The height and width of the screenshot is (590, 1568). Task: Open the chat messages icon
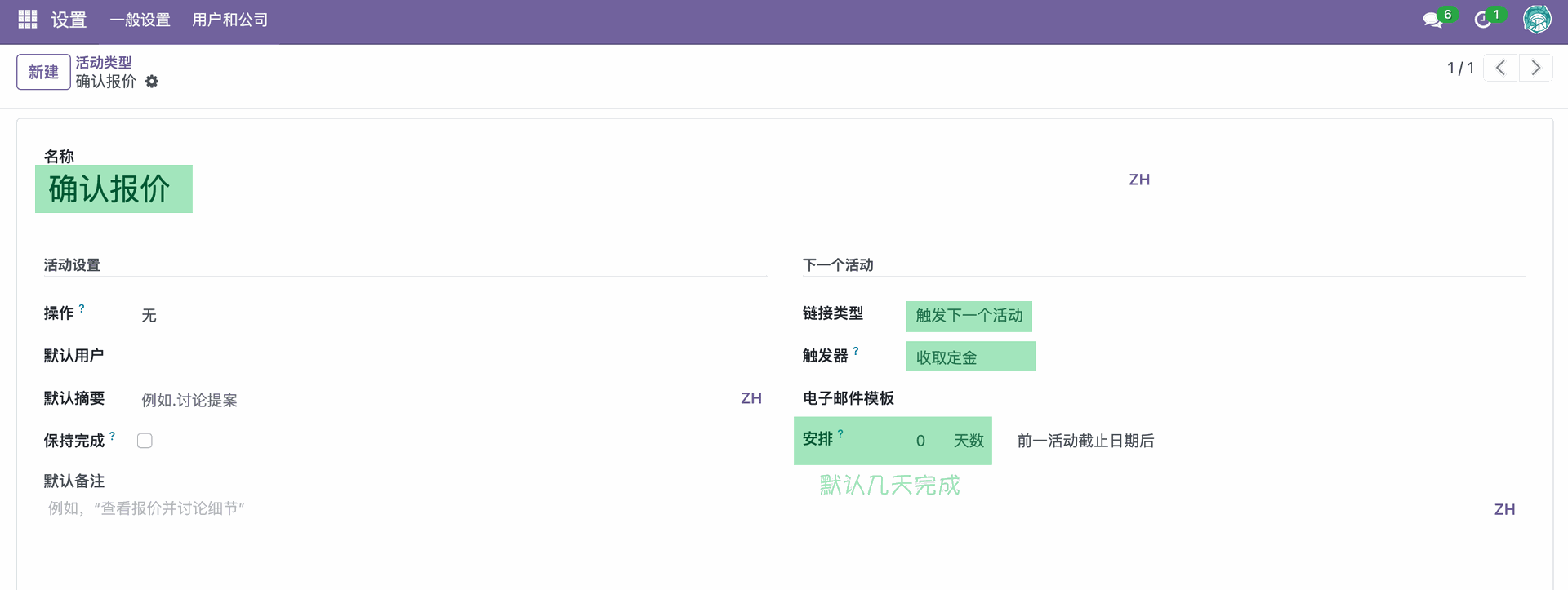click(1432, 20)
